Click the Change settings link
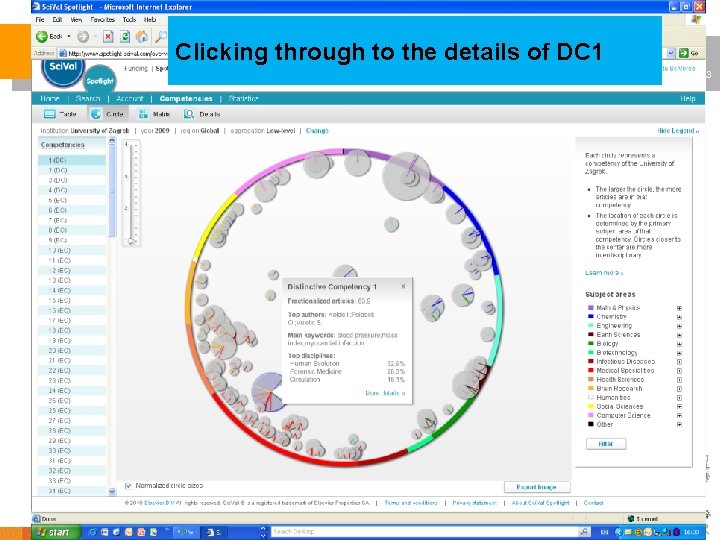This screenshot has height=540, width=720. 317,131
